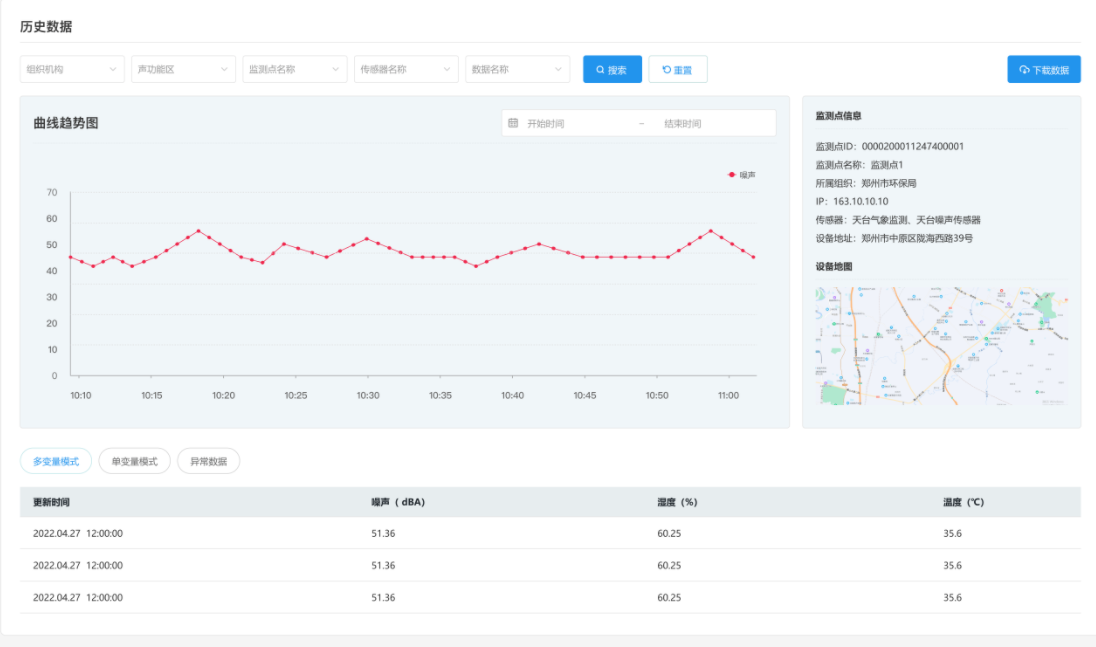
Task: Switch to 单变量模式 tab
Action: tap(134, 461)
